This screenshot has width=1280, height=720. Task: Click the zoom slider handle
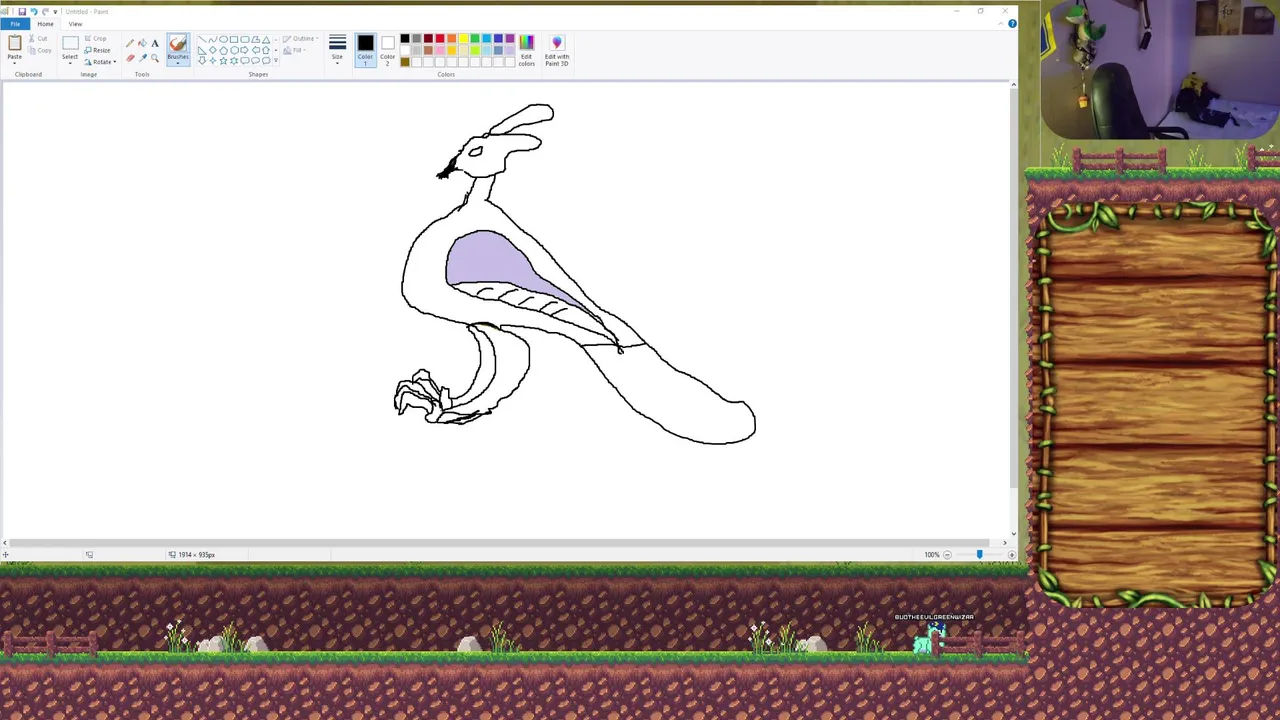979,555
